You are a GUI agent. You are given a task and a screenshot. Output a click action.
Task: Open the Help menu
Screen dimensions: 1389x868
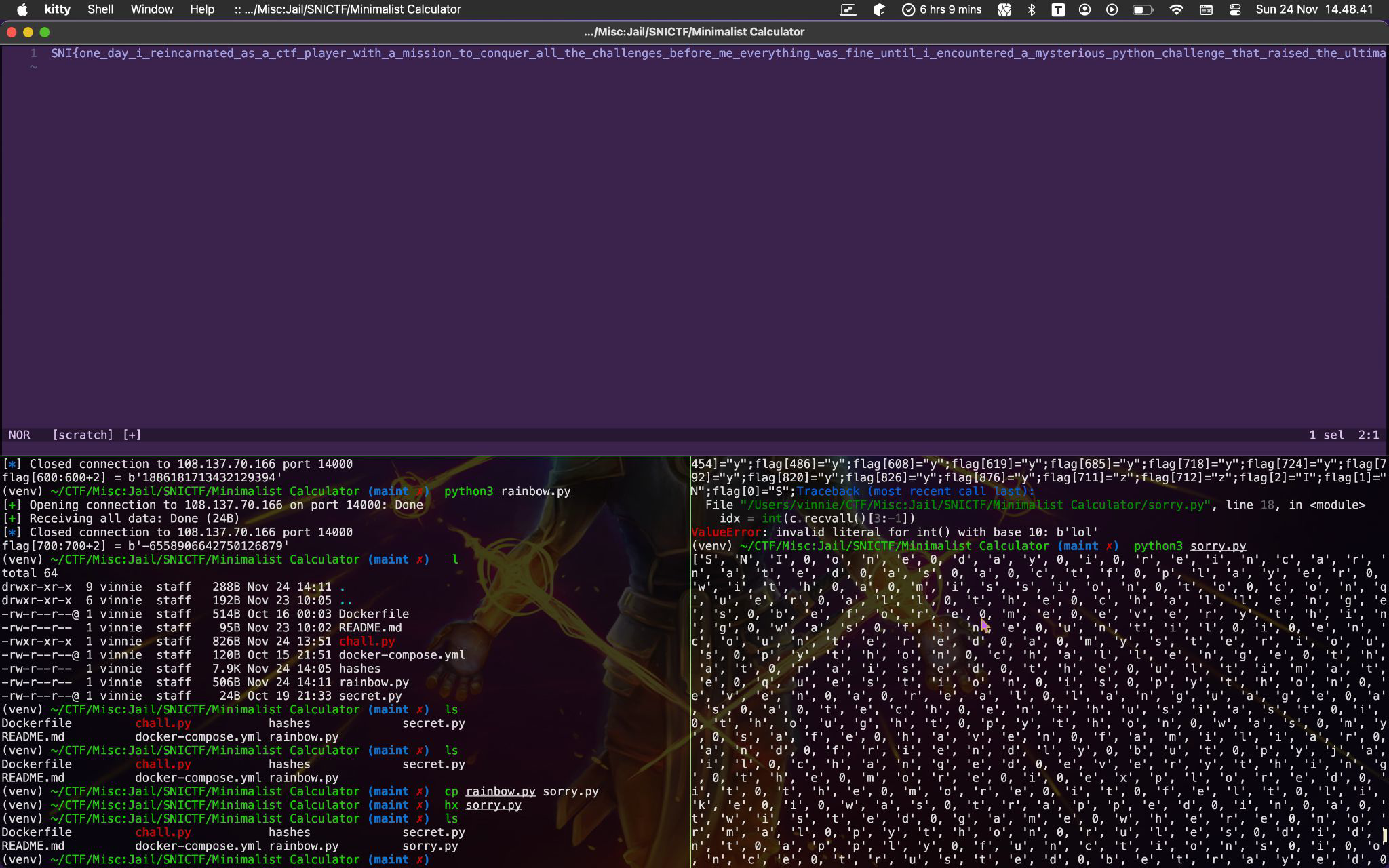[202, 9]
